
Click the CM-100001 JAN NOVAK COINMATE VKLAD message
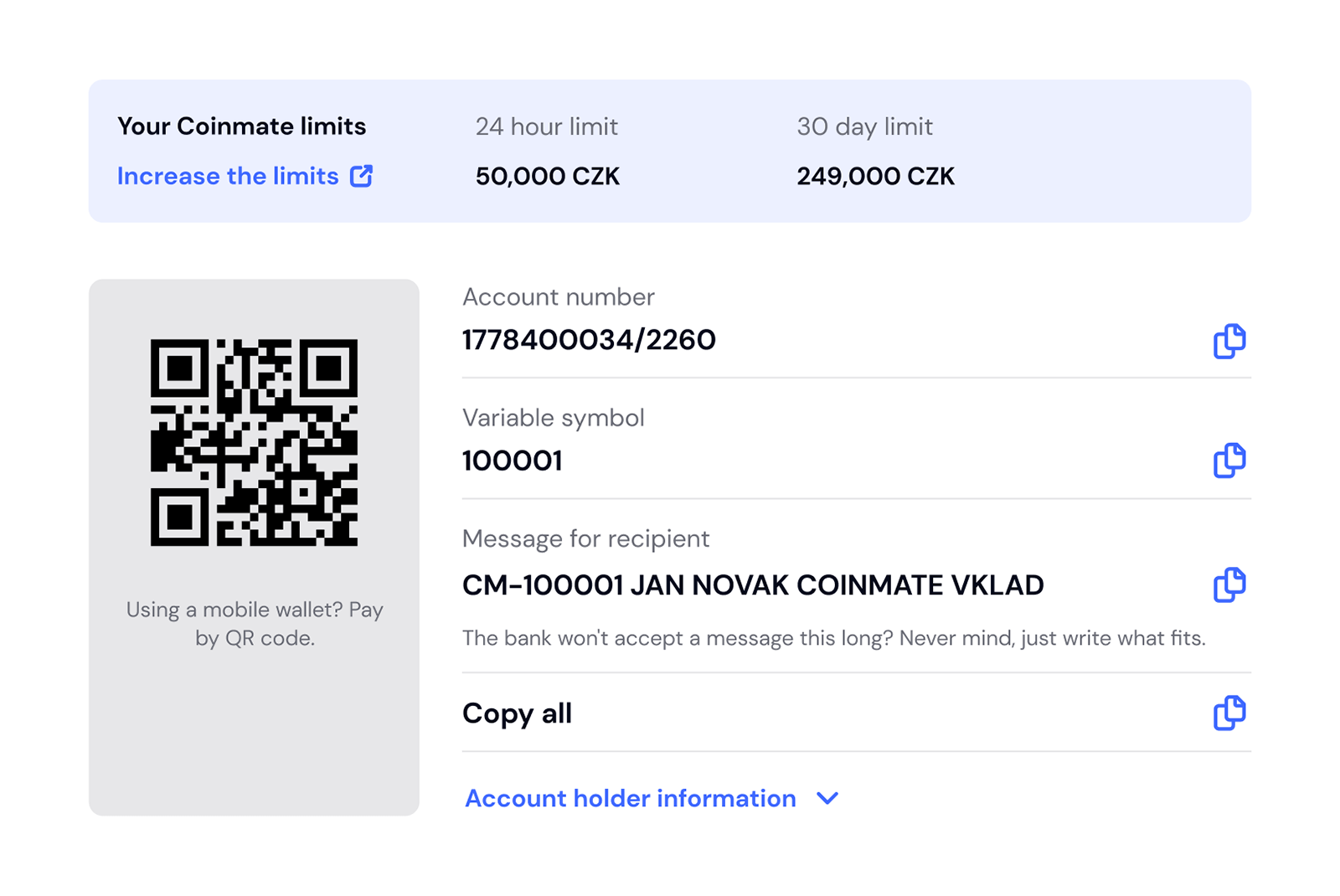click(752, 584)
